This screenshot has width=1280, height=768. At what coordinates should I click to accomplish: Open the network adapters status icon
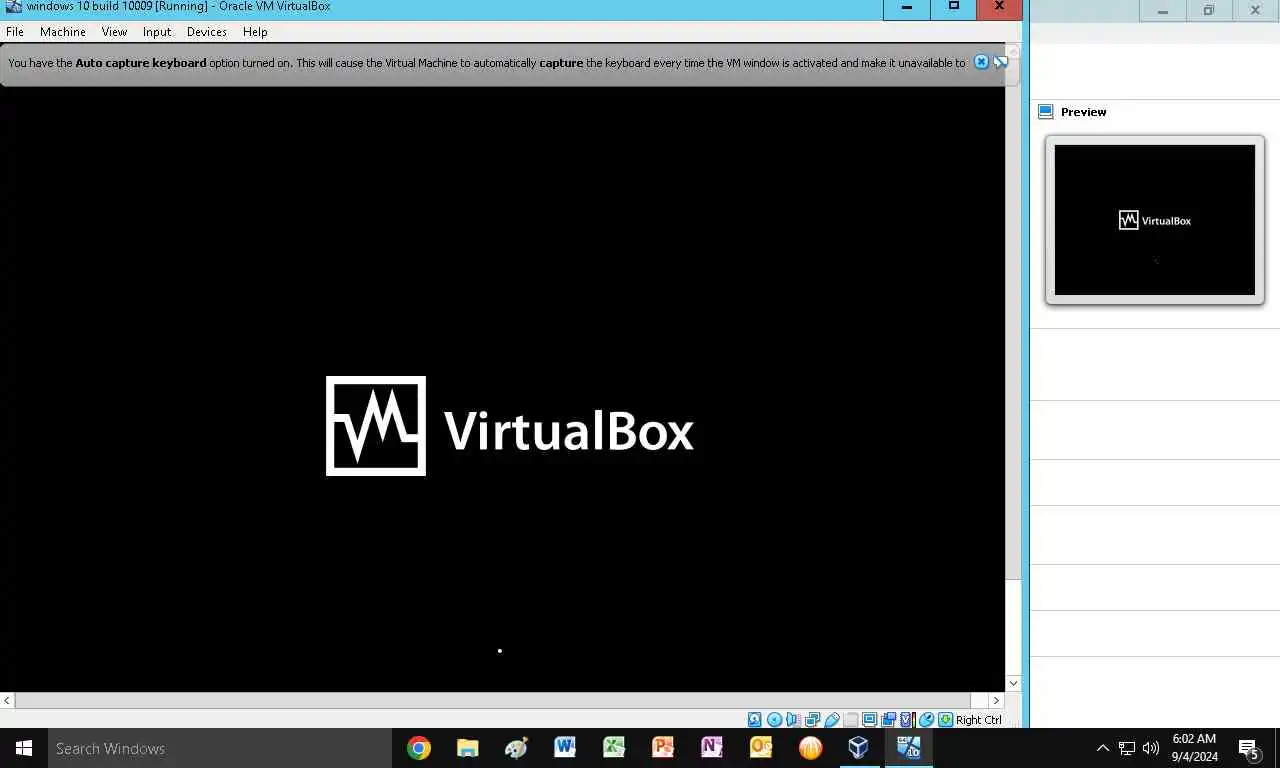pyautogui.click(x=812, y=719)
